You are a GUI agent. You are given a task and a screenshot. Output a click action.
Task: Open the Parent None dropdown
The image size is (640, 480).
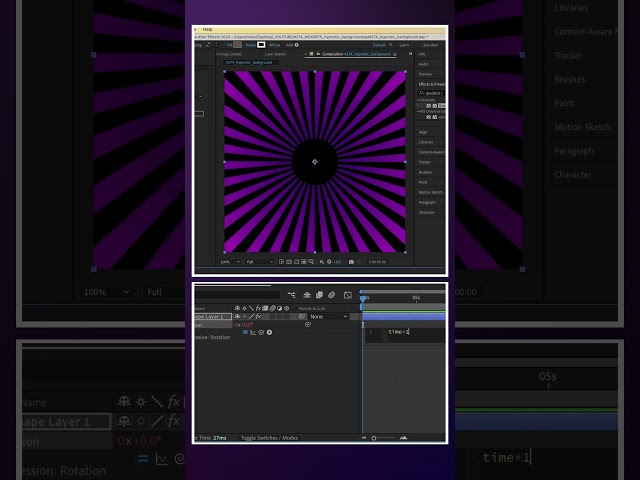[329, 316]
